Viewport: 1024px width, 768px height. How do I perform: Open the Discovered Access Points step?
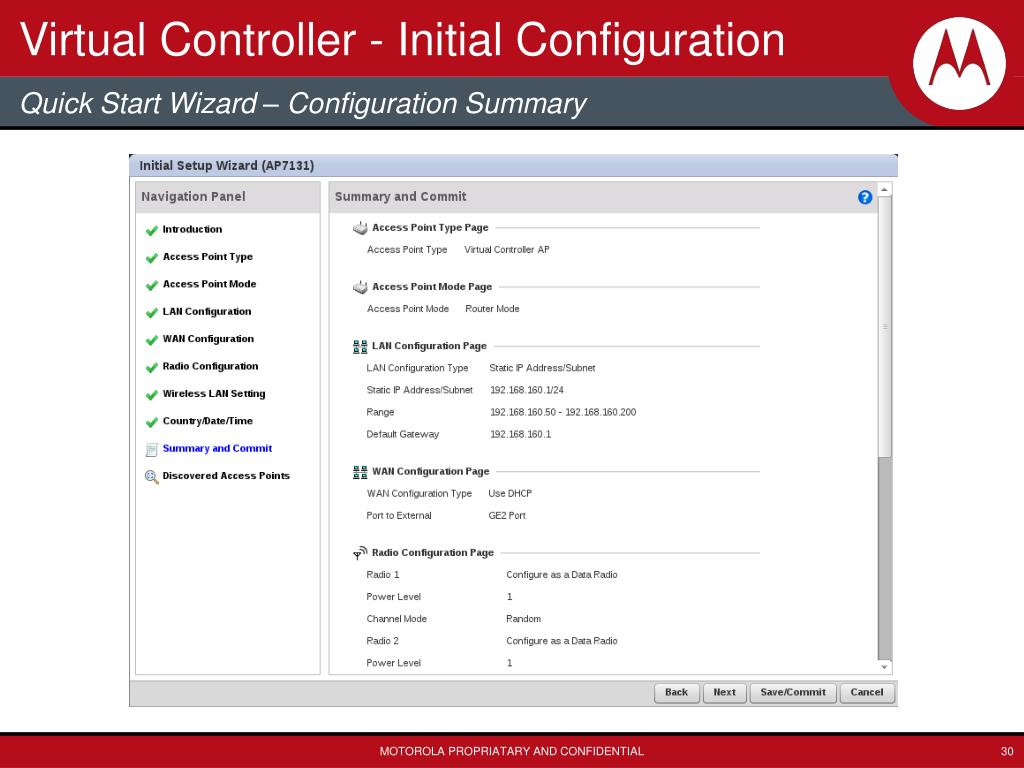[226, 476]
